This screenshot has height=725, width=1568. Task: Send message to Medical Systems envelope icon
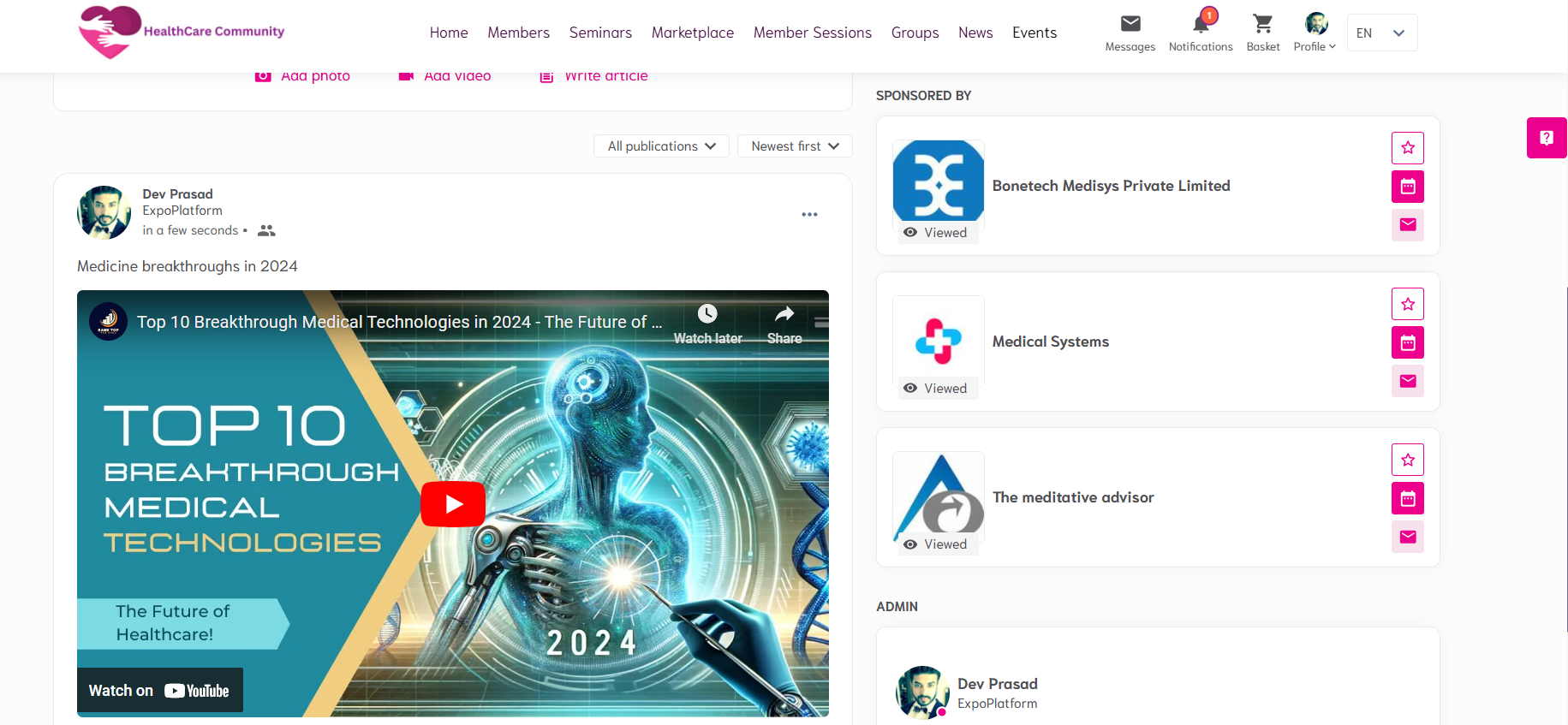(x=1407, y=381)
